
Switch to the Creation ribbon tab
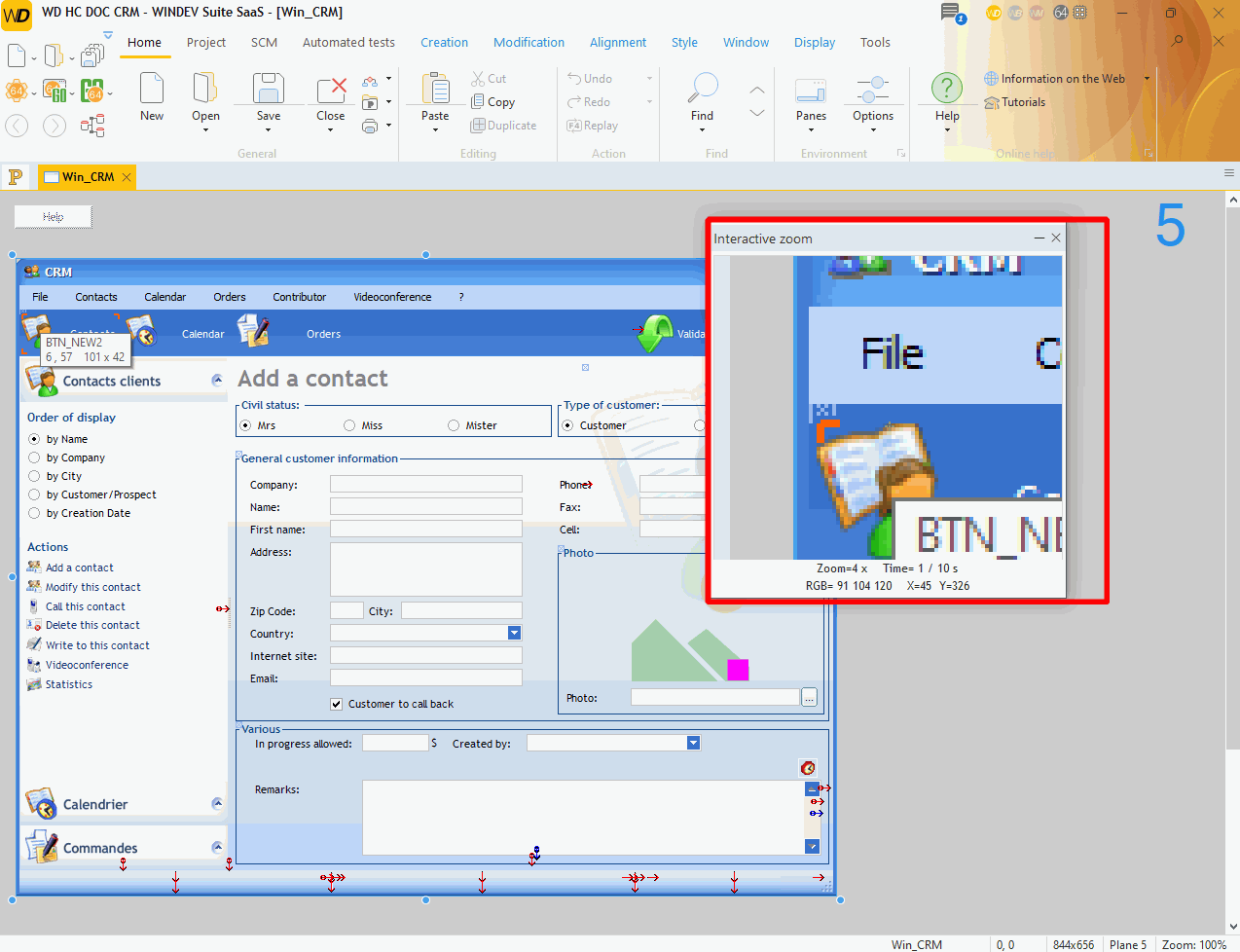tap(444, 42)
